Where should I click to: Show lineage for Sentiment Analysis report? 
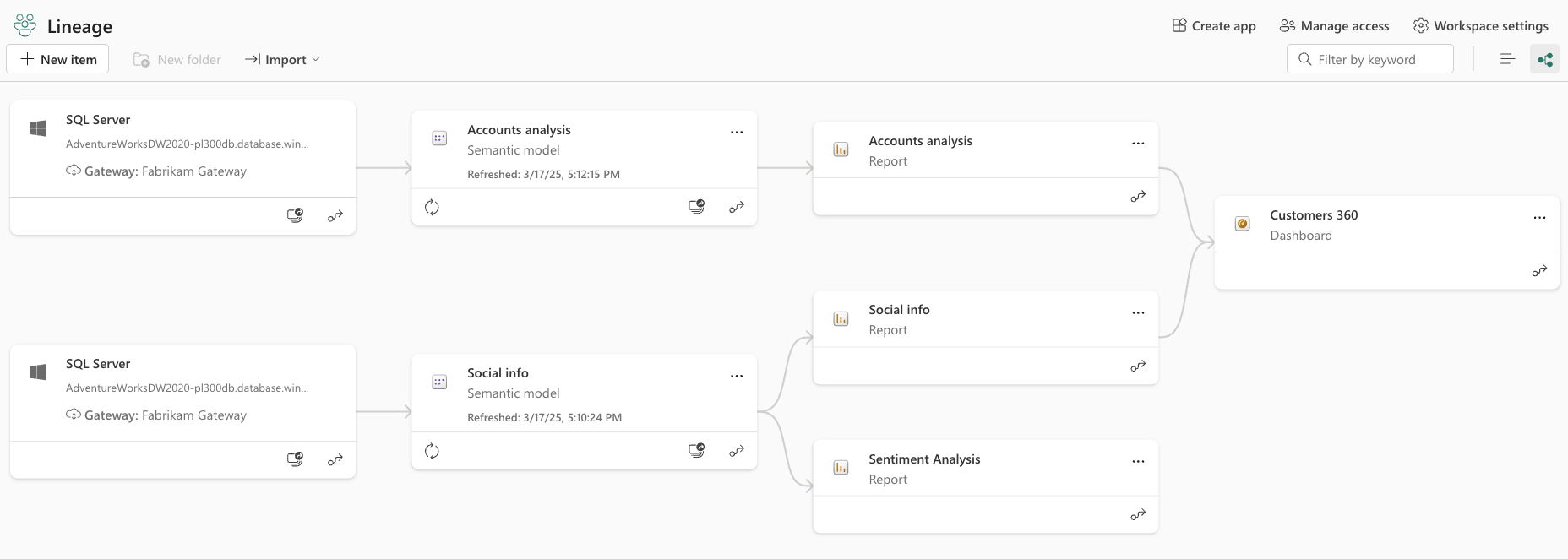[1138, 514]
